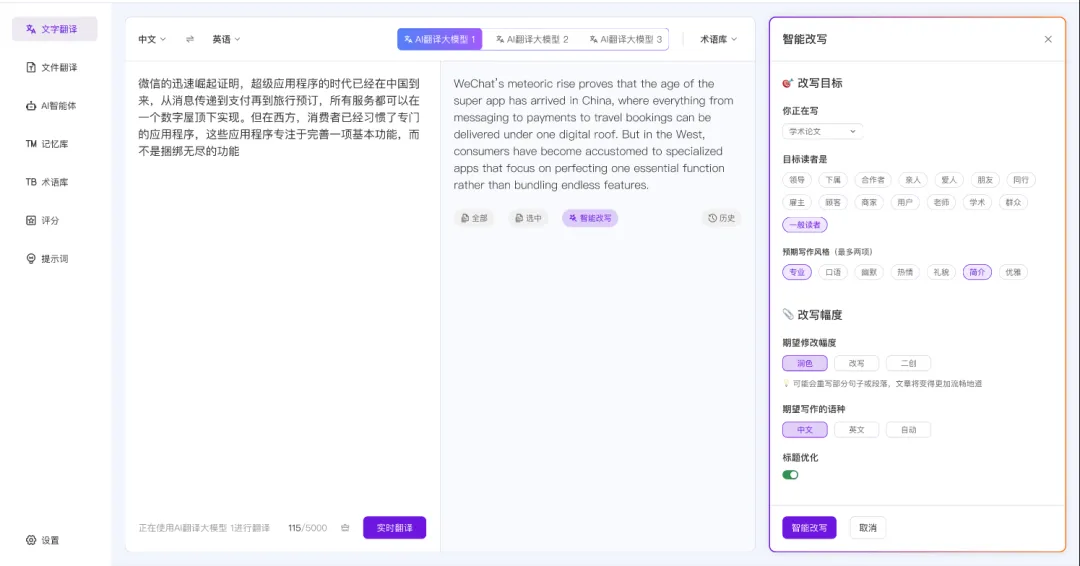
Task: Click the 115/5000 character counter
Action: pyautogui.click(x=307, y=528)
